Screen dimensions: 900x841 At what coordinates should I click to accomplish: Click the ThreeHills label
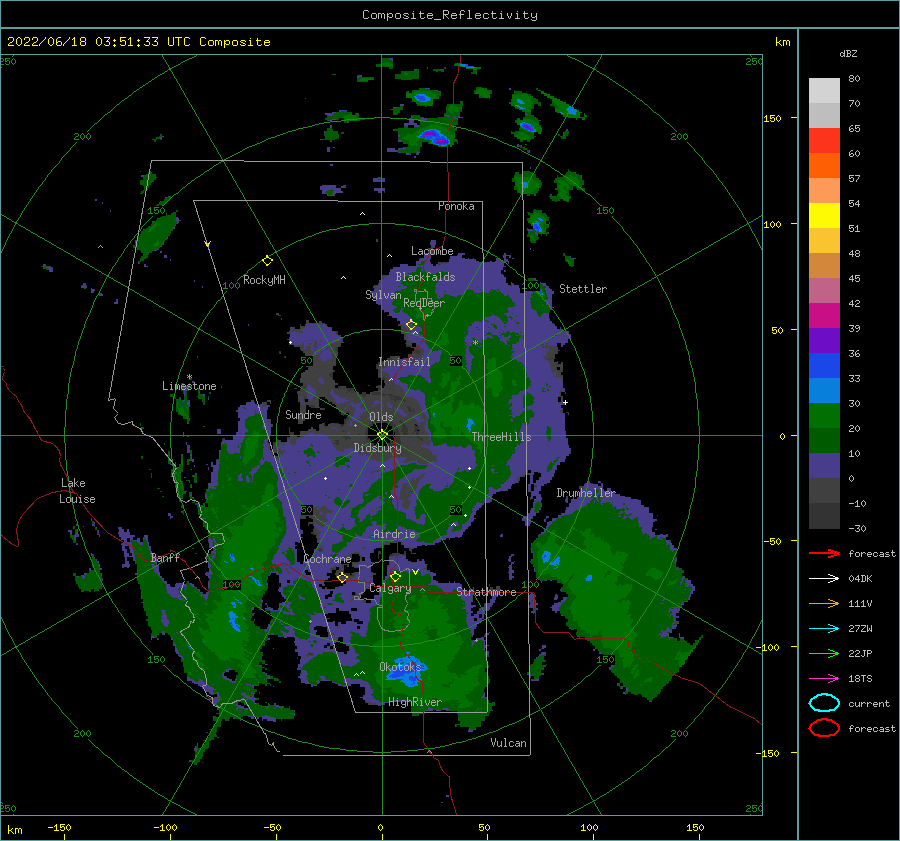point(501,437)
